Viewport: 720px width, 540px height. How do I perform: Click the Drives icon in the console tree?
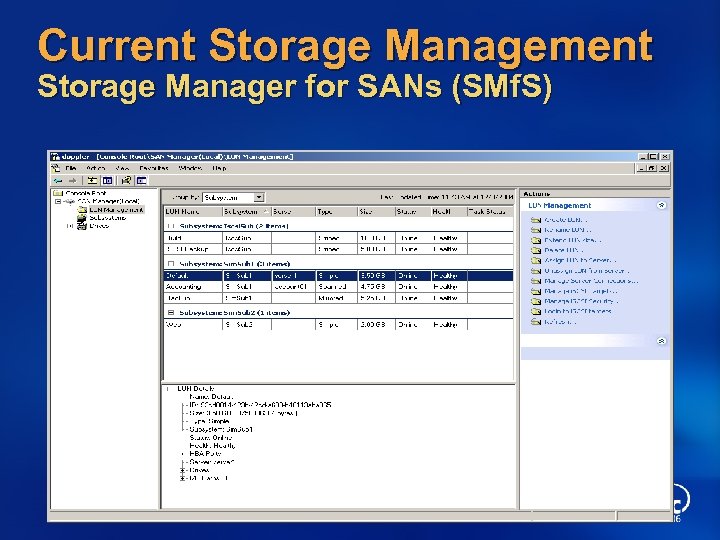pos(82,226)
